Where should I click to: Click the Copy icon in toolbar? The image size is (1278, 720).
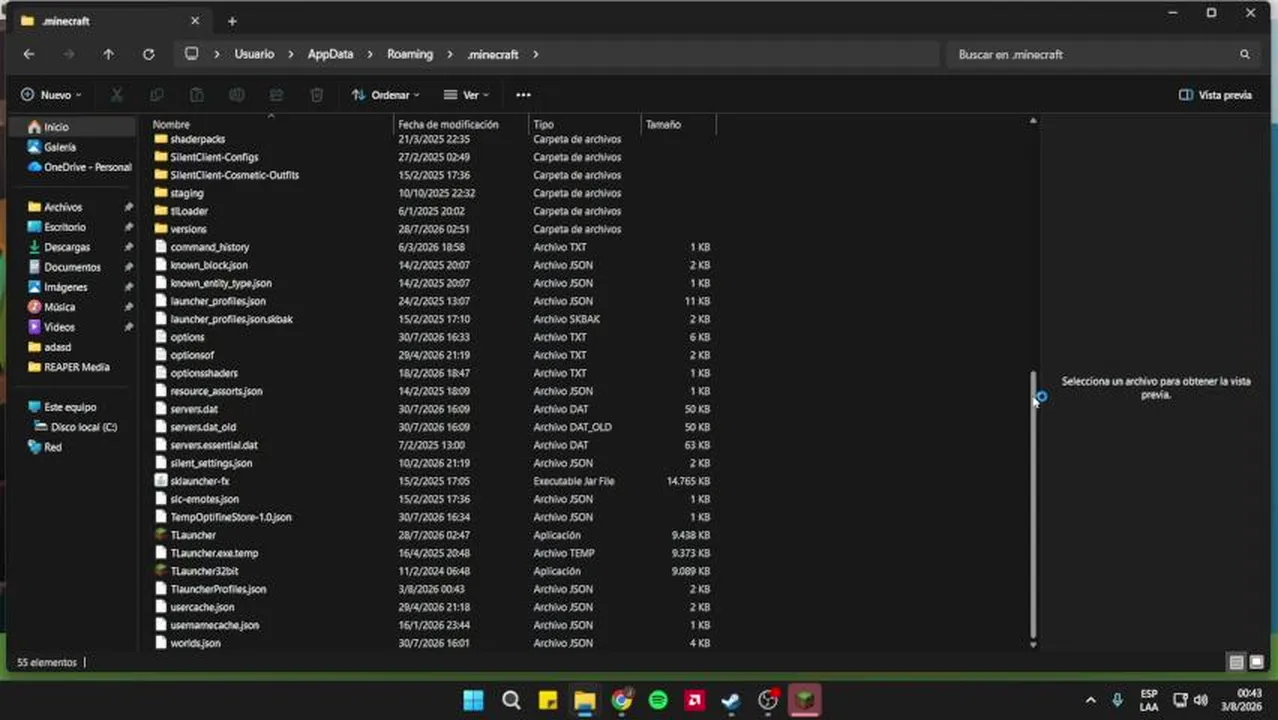156,95
